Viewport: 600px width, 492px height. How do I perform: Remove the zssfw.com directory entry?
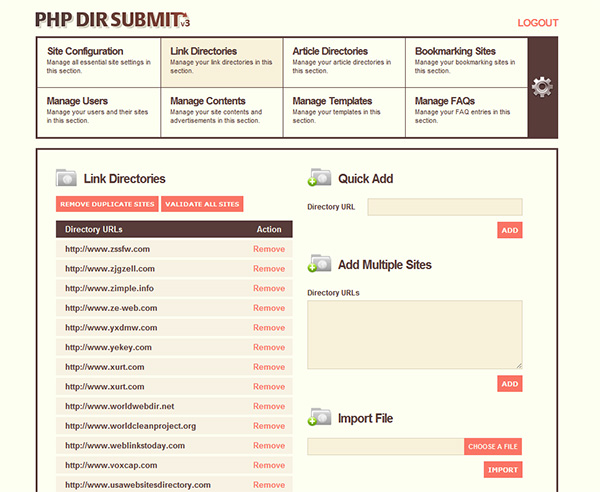click(269, 249)
